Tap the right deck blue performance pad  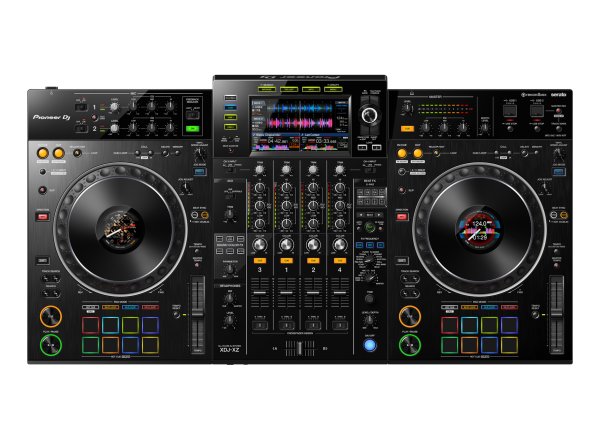(489, 345)
